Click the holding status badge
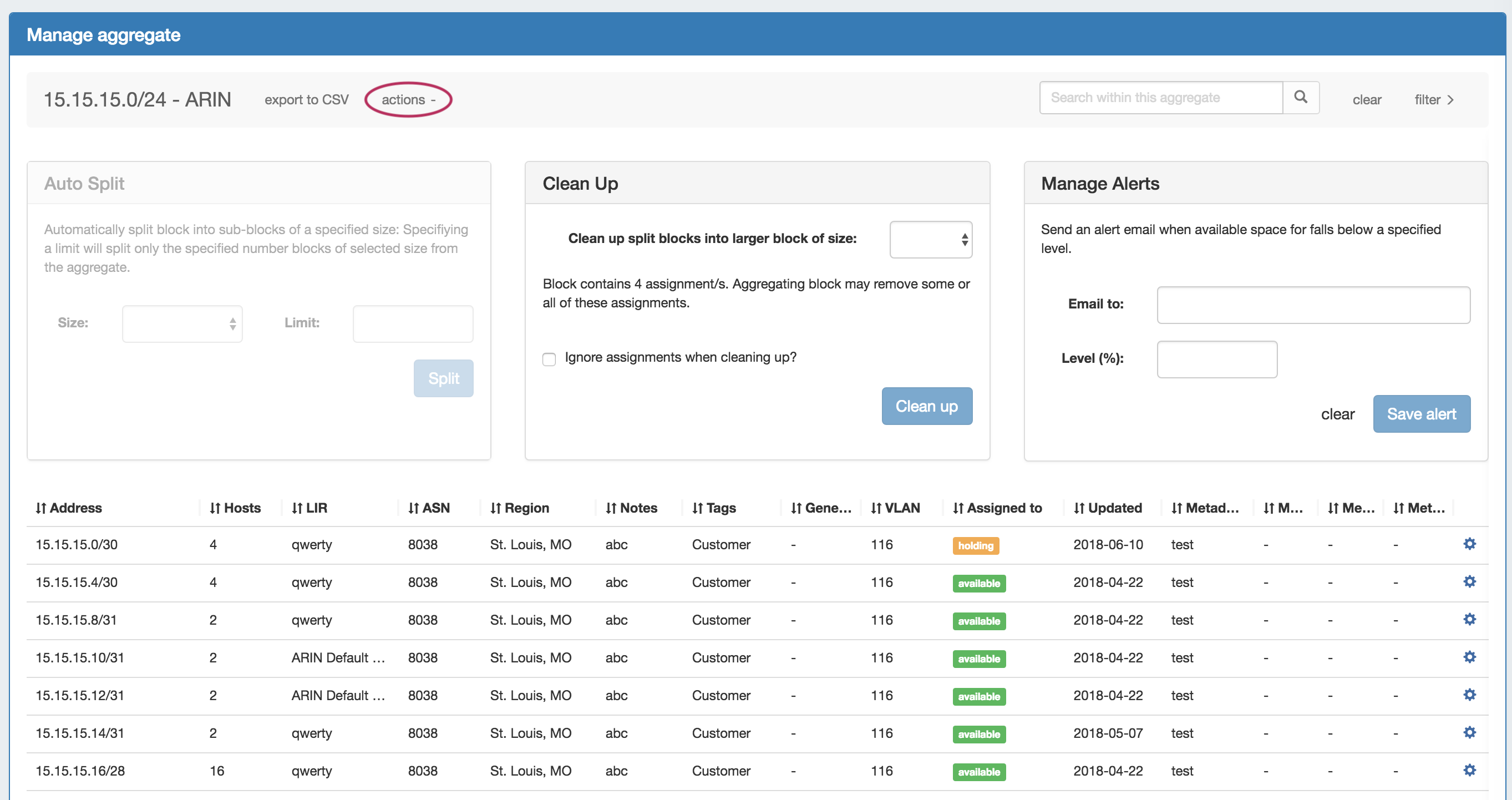Image resolution: width=1512 pixels, height=800 pixels. (975, 545)
